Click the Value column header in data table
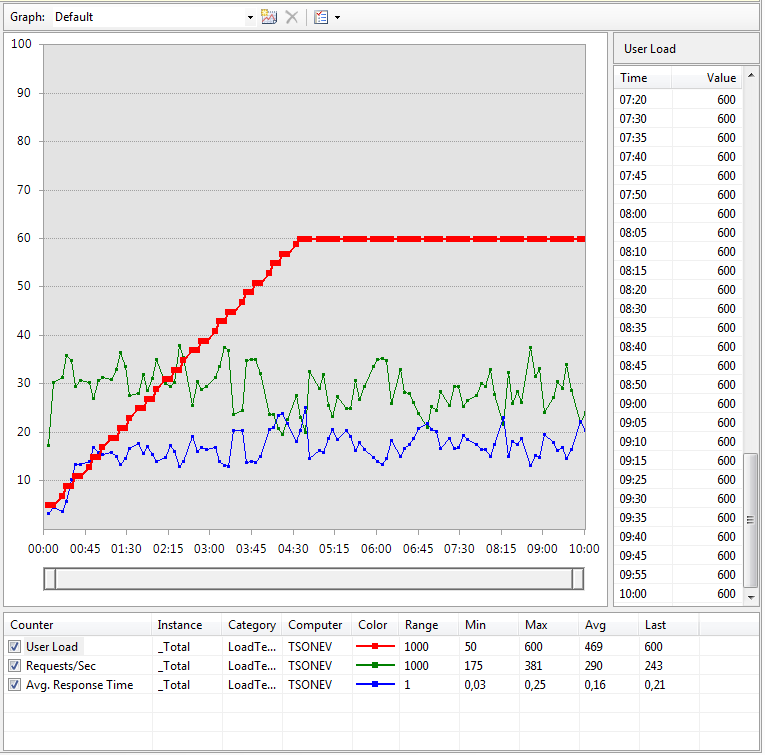 707,78
